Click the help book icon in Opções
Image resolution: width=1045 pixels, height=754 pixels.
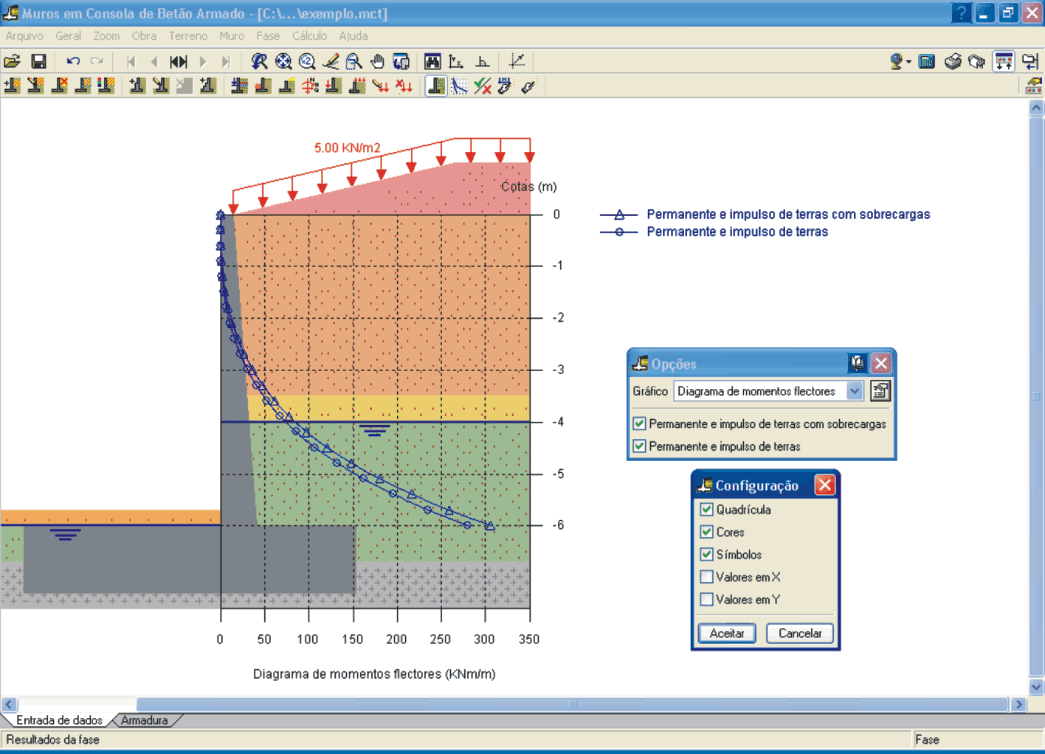coord(857,363)
